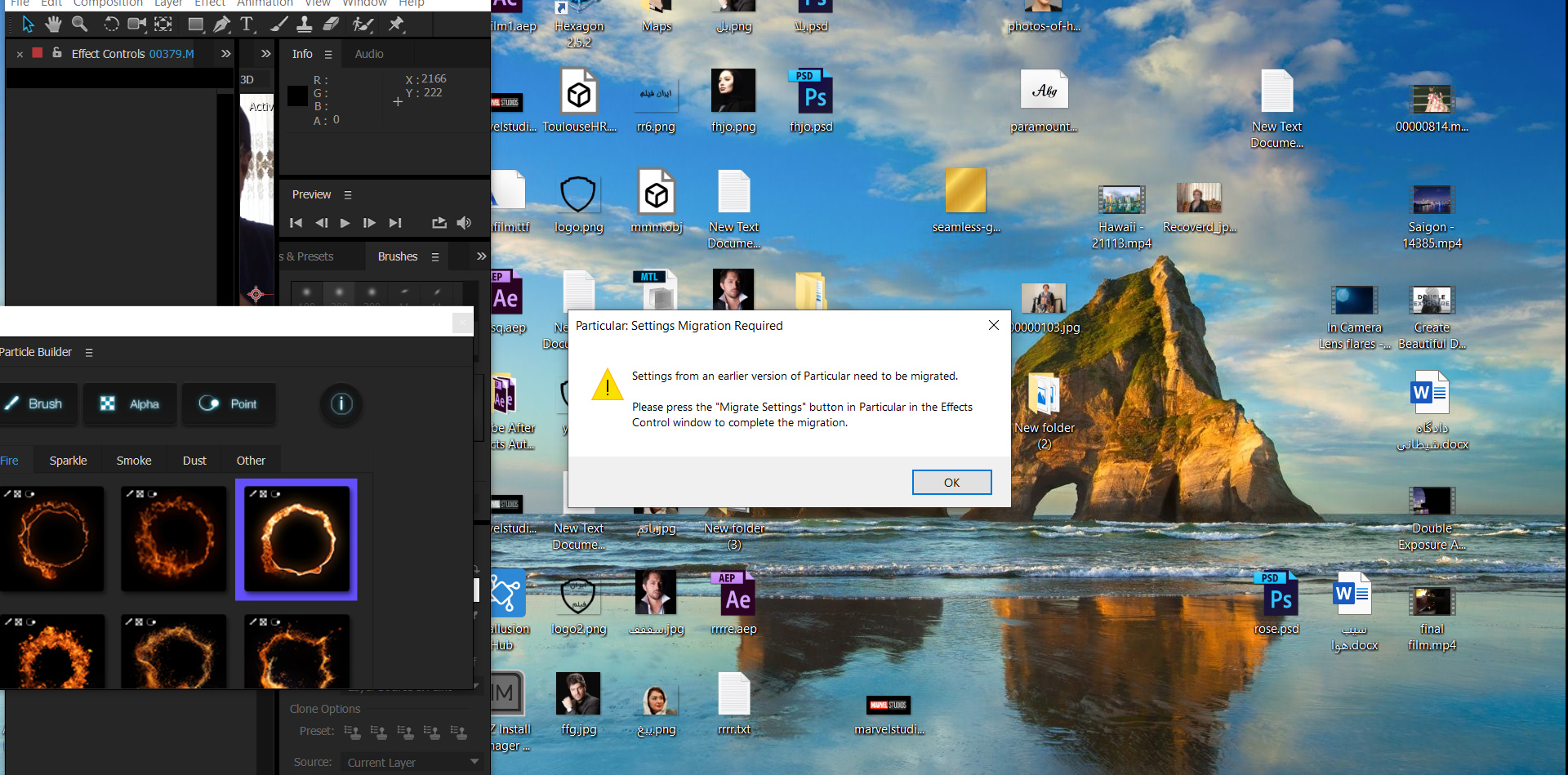Select the middle fire preset in bottom row
Viewport: 1568px width, 775px height.
(x=173, y=652)
